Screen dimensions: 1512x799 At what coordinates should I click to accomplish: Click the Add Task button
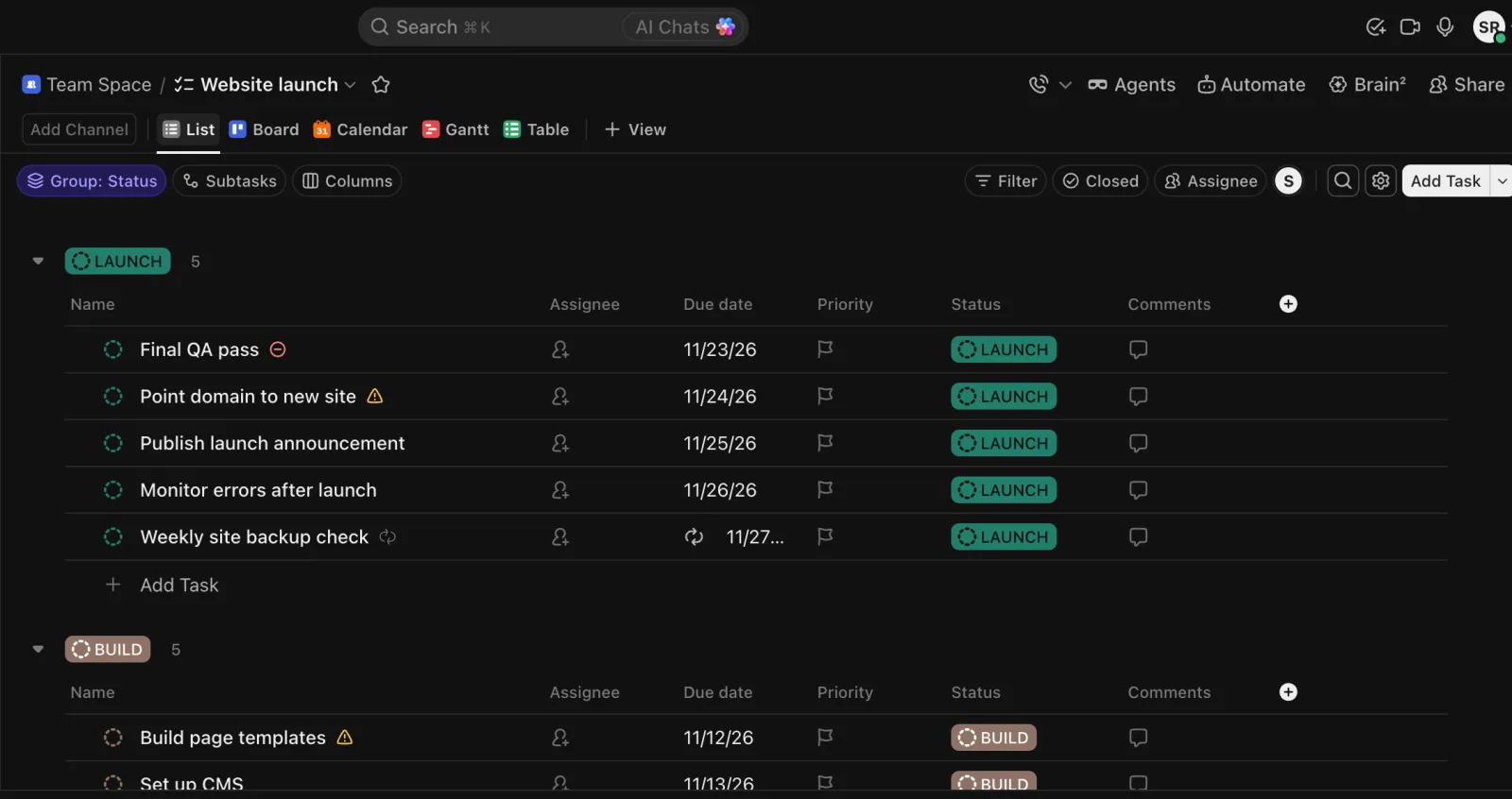coord(1445,180)
